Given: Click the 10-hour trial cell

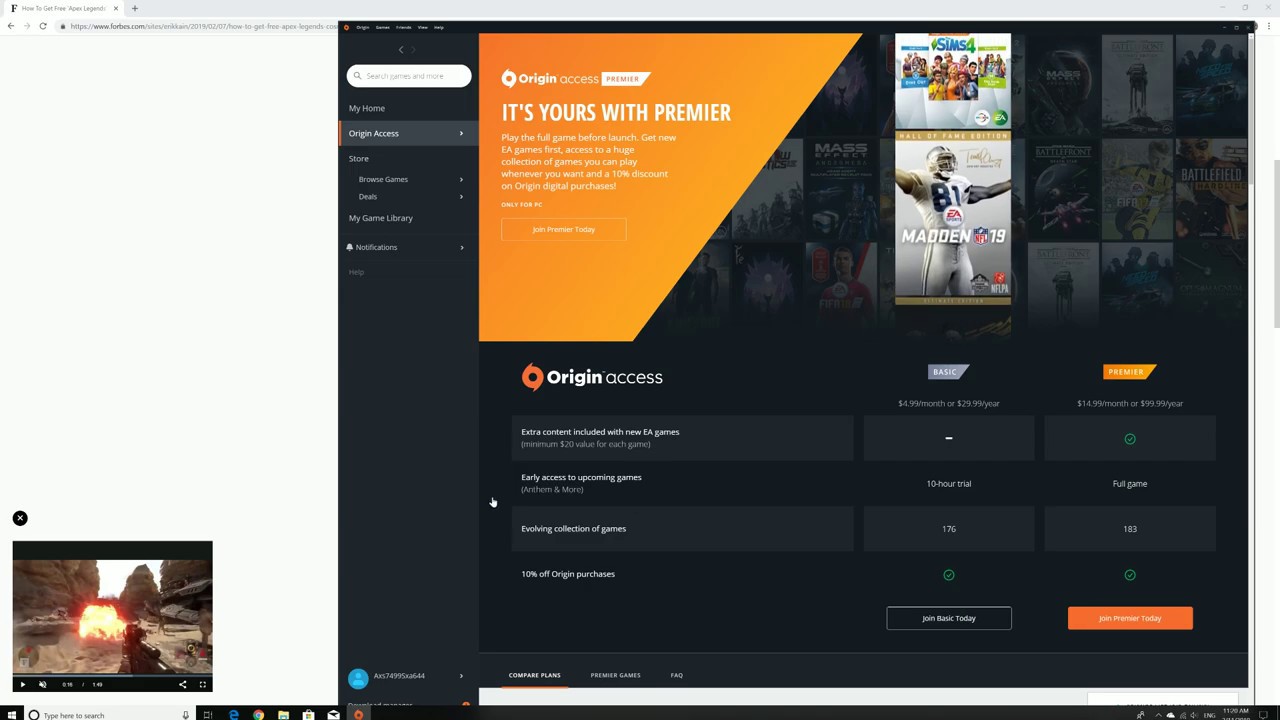Looking at the screenshot, I should pos(949,484).
